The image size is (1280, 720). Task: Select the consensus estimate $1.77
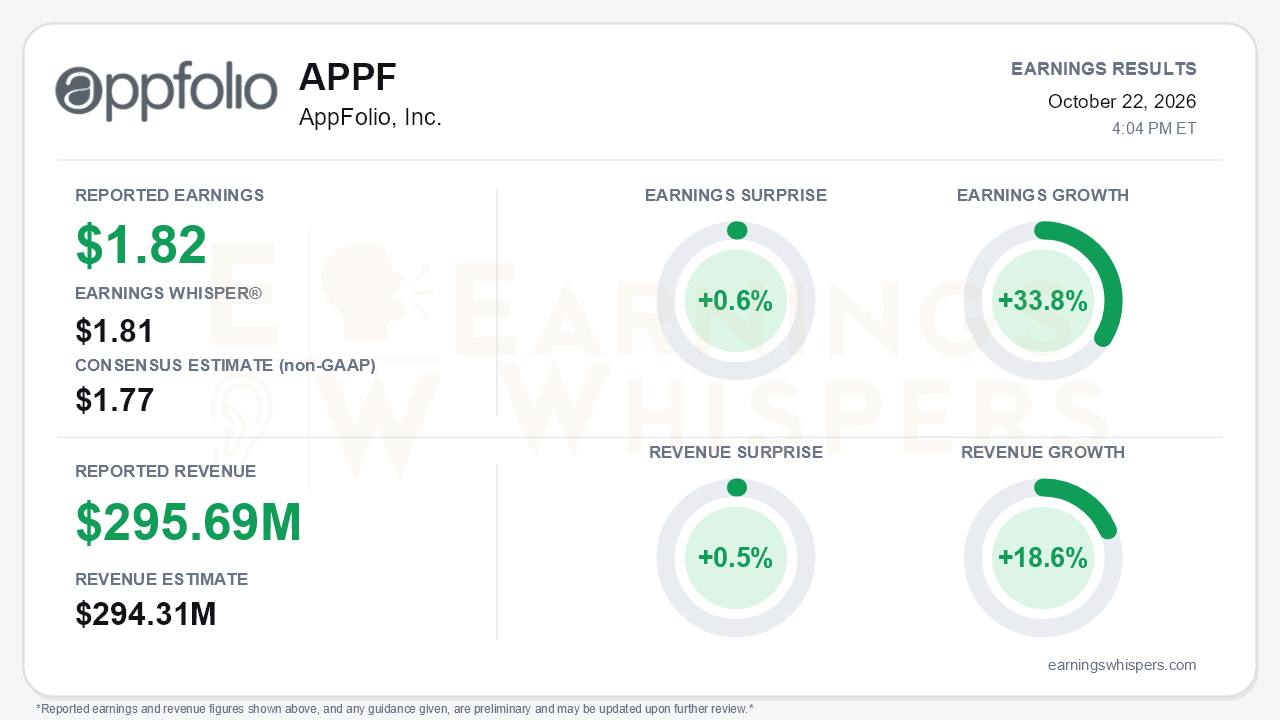click(115, 400)
